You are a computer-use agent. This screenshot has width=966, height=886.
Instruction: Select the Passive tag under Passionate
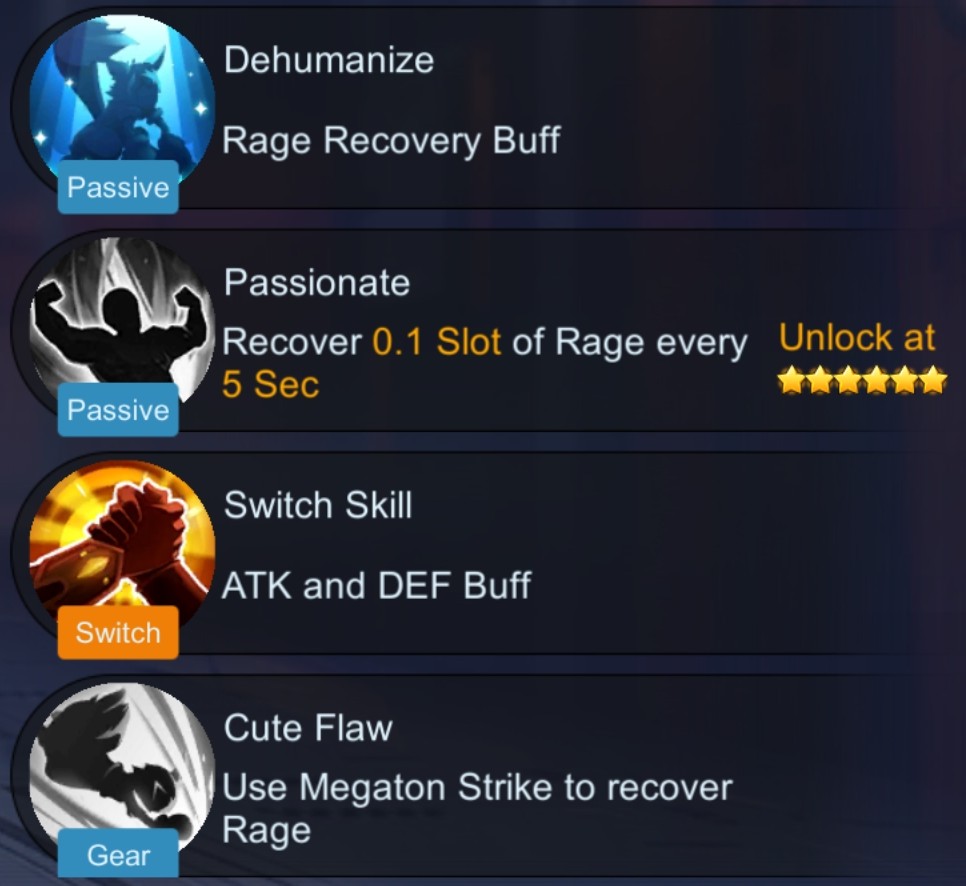coord(118,410)
